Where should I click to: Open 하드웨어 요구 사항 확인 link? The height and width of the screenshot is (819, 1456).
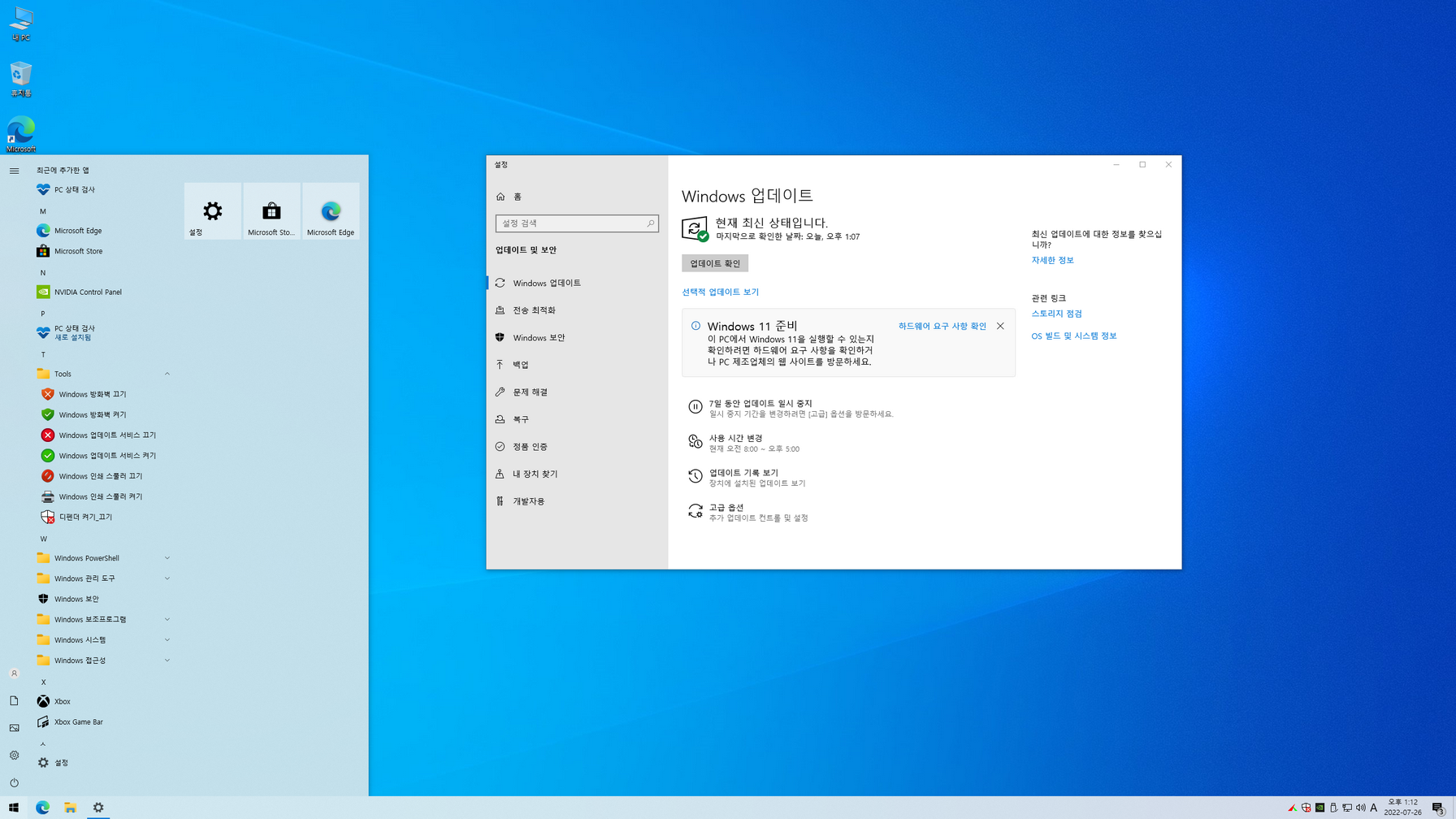[942, 326]
